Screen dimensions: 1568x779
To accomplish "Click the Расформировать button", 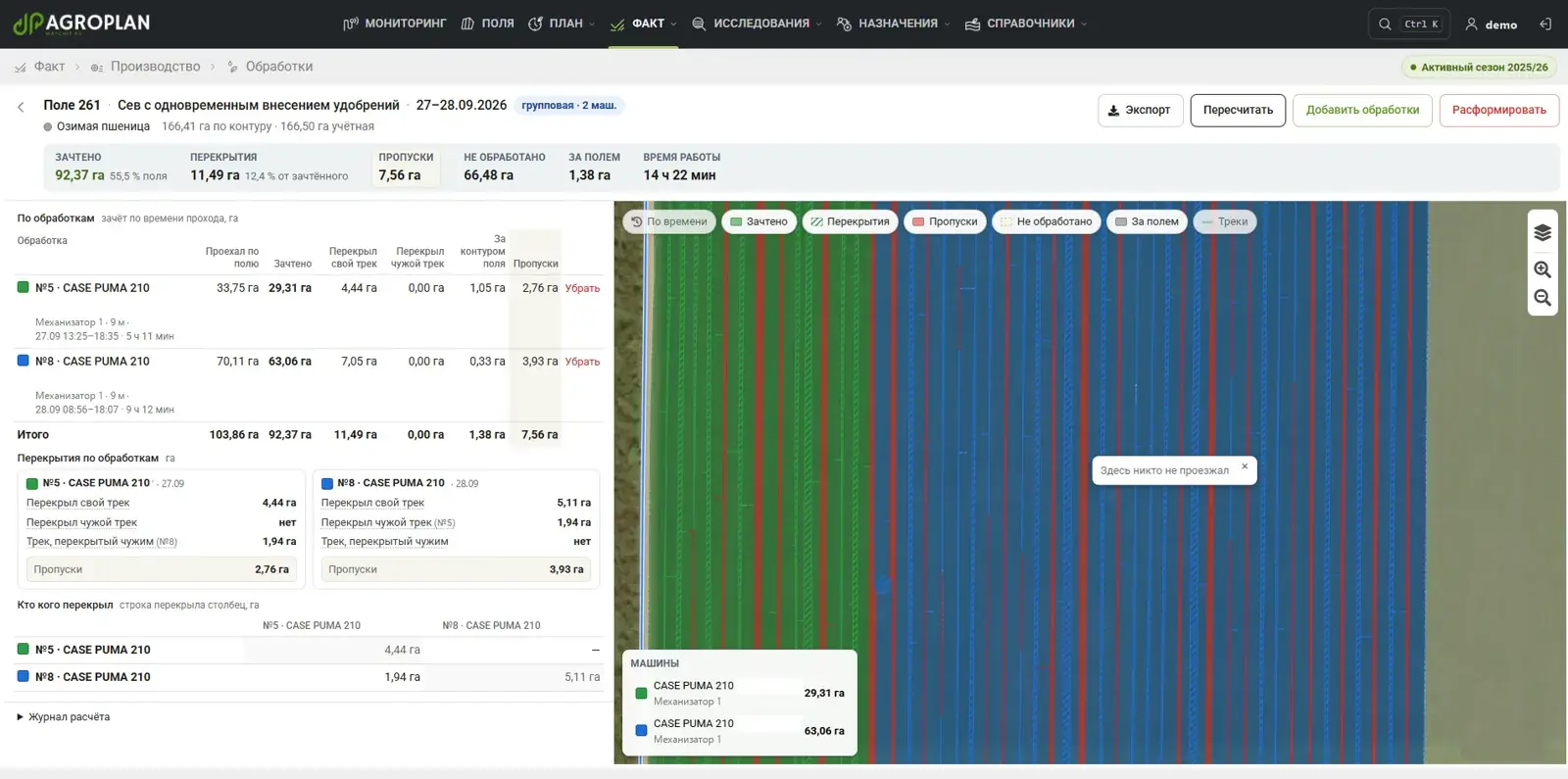I will [1498, 111].
